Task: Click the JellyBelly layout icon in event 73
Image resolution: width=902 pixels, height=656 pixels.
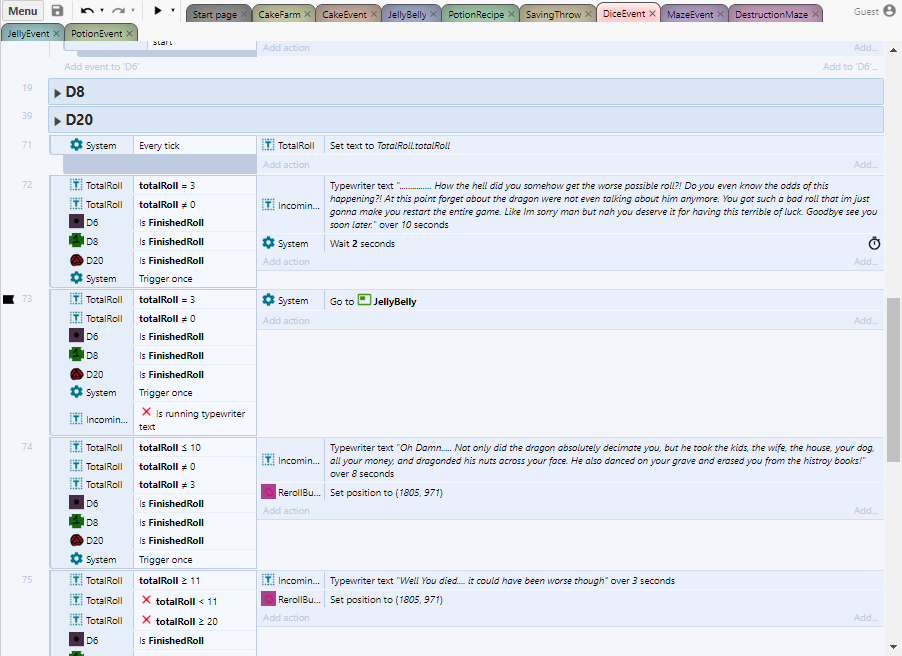Action: point(365,300)
